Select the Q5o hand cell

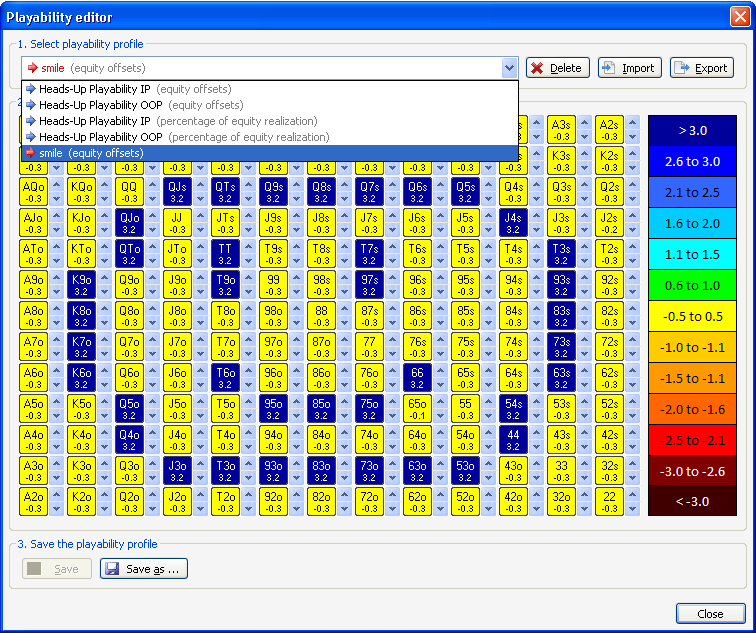pos(129,409)
